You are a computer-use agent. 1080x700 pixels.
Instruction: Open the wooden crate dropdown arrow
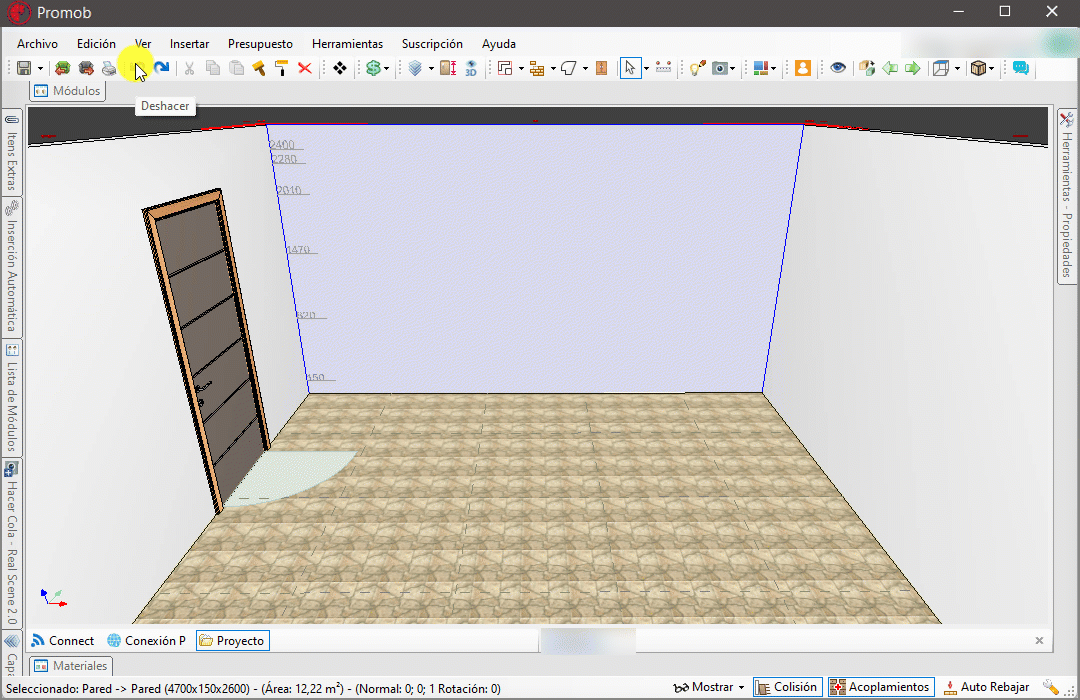tap(991, 68)
